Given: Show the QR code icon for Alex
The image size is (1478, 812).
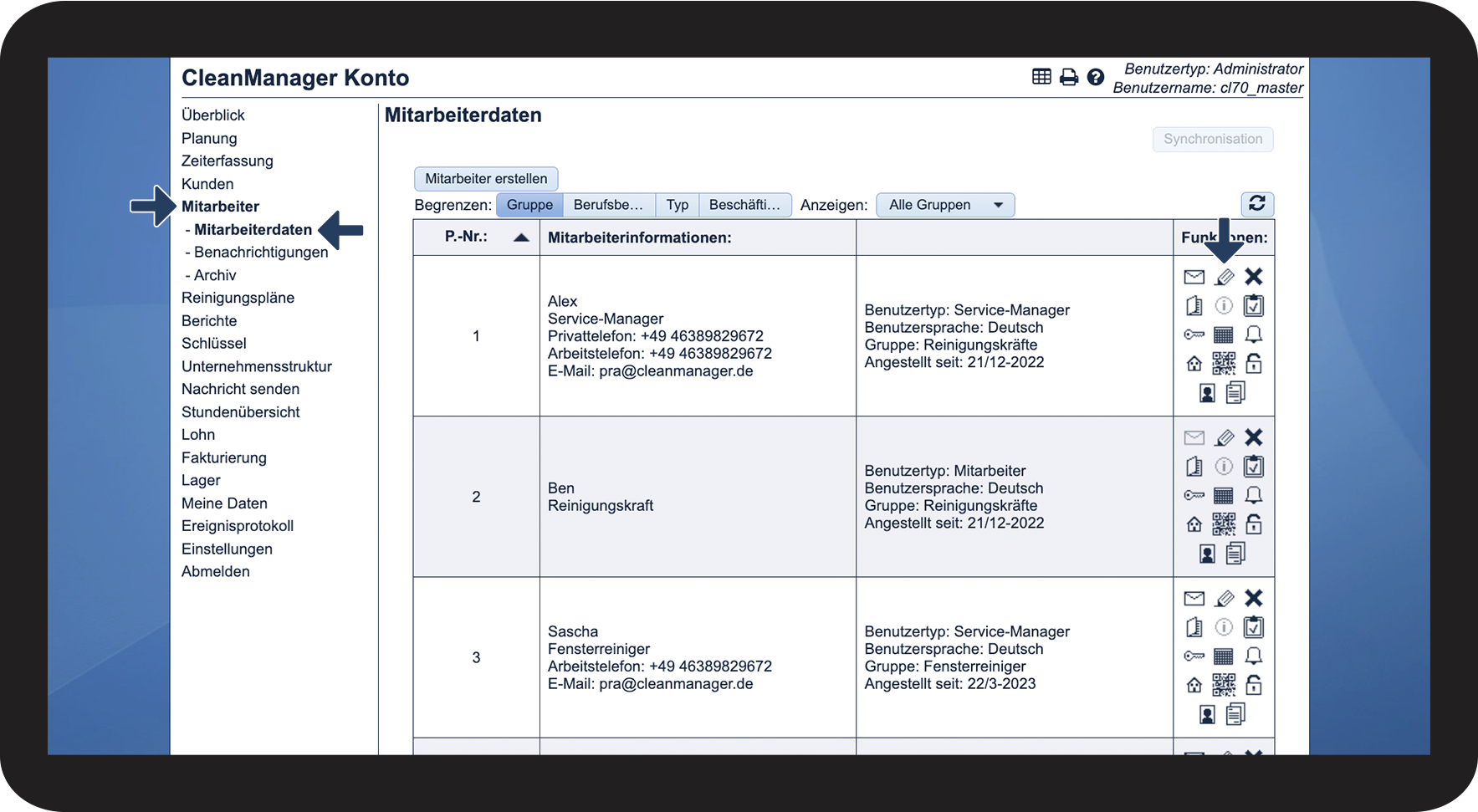Looking at the screenshot, I should click(1224, 363).
